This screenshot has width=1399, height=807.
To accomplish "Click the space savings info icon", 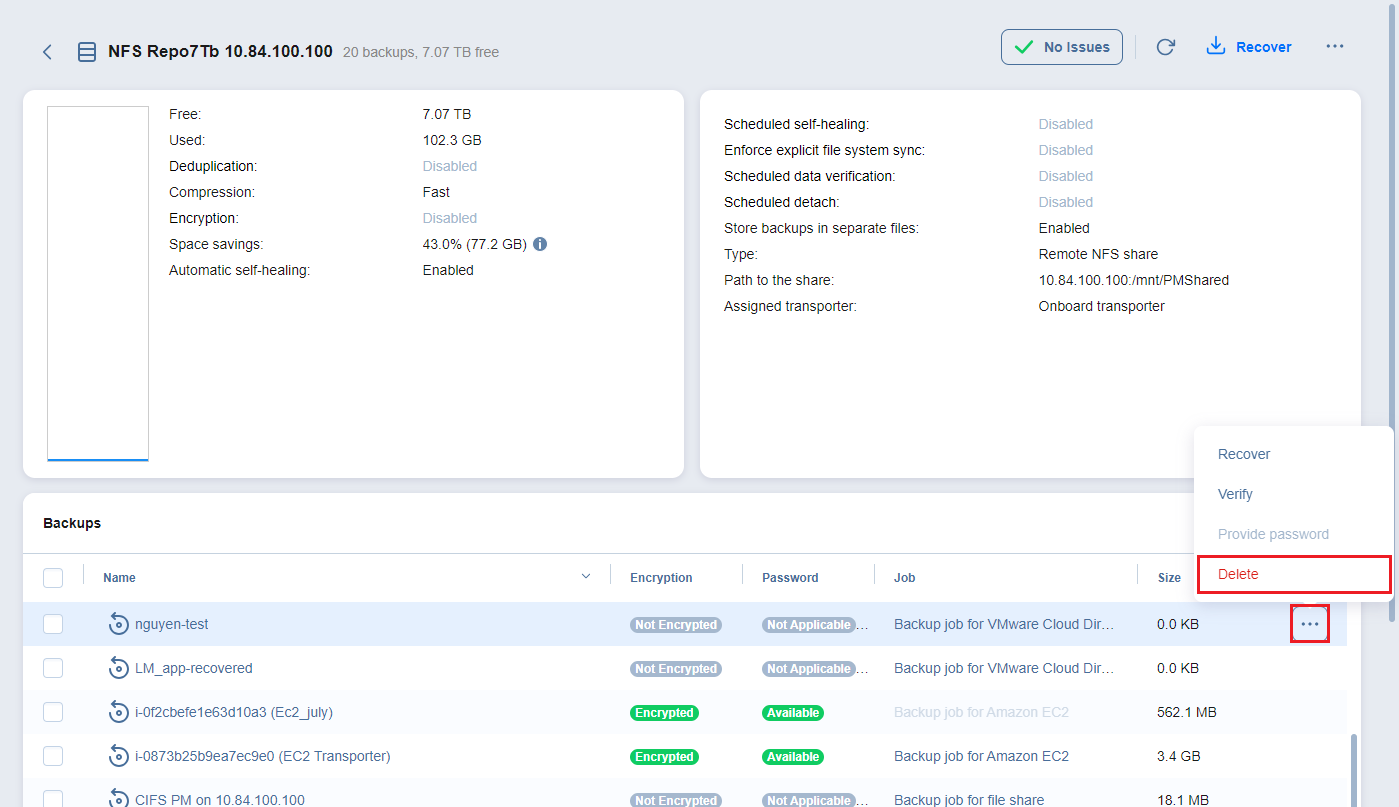I will (x=540, y=244).
